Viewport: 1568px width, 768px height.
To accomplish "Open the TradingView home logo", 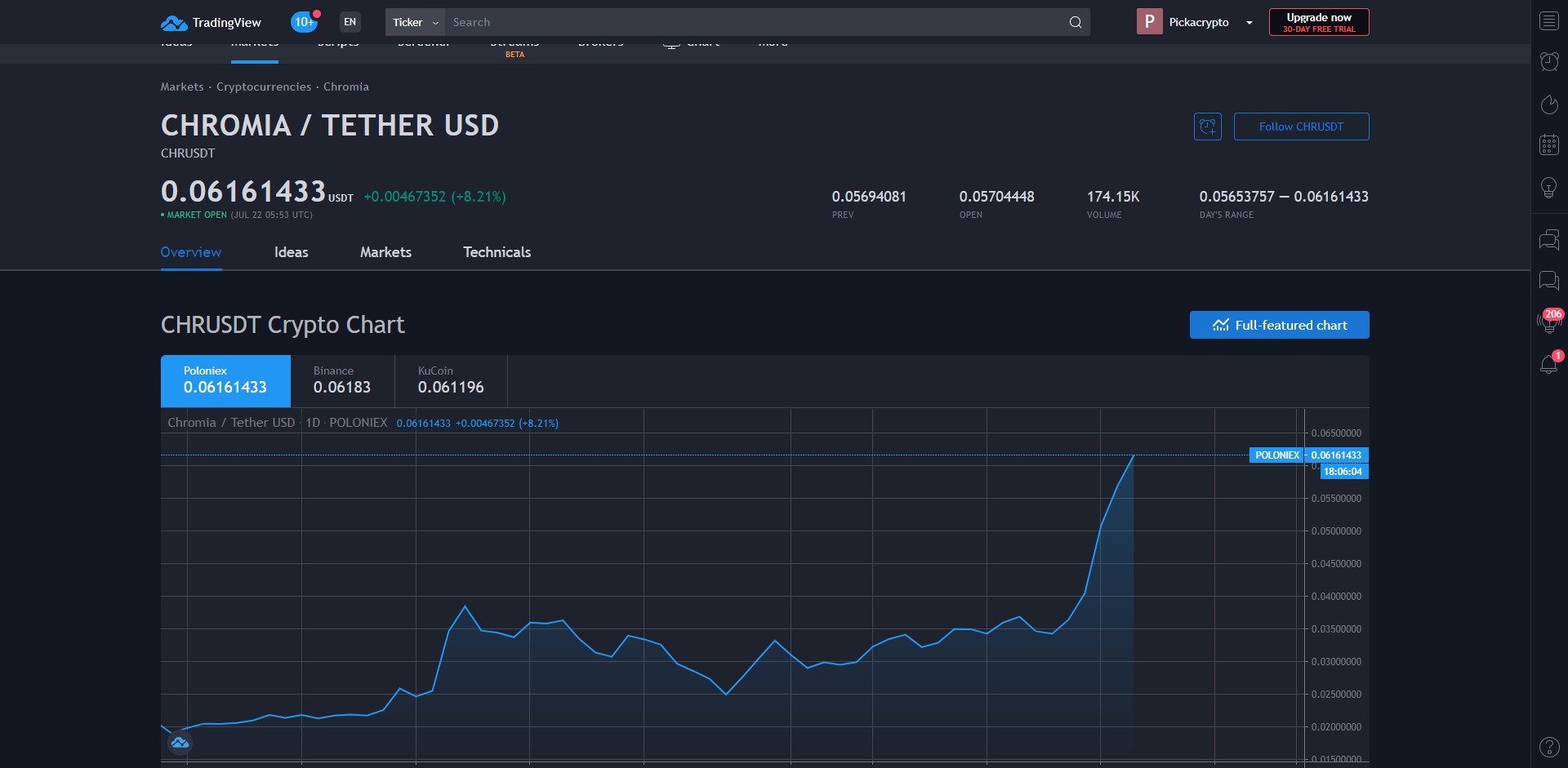I will [x=211, y=22].
